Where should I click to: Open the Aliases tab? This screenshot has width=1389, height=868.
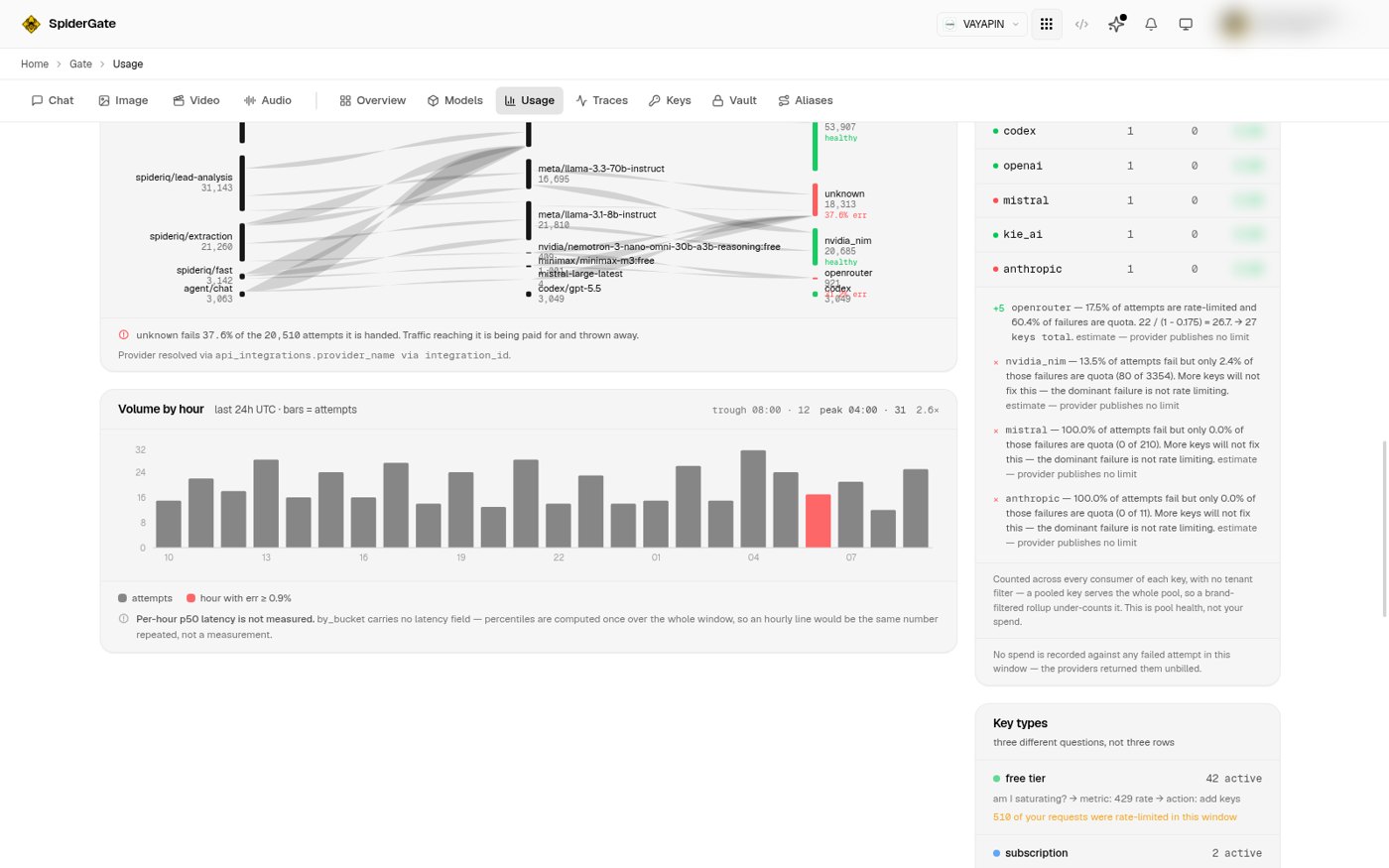coord(806,100)
